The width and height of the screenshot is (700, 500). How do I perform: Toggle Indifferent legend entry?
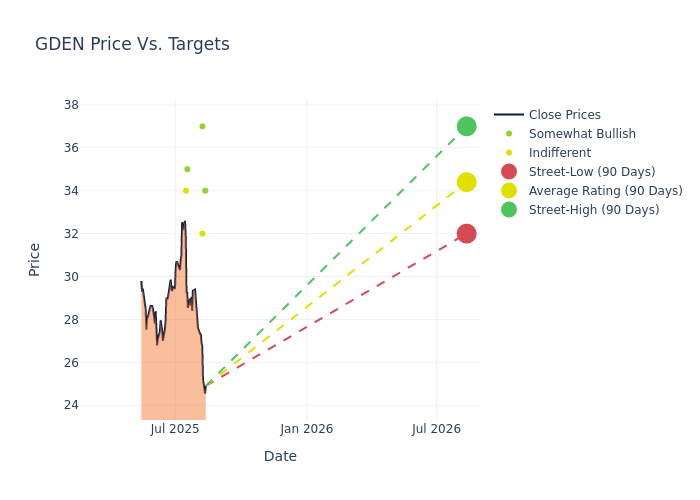point(559,153)
